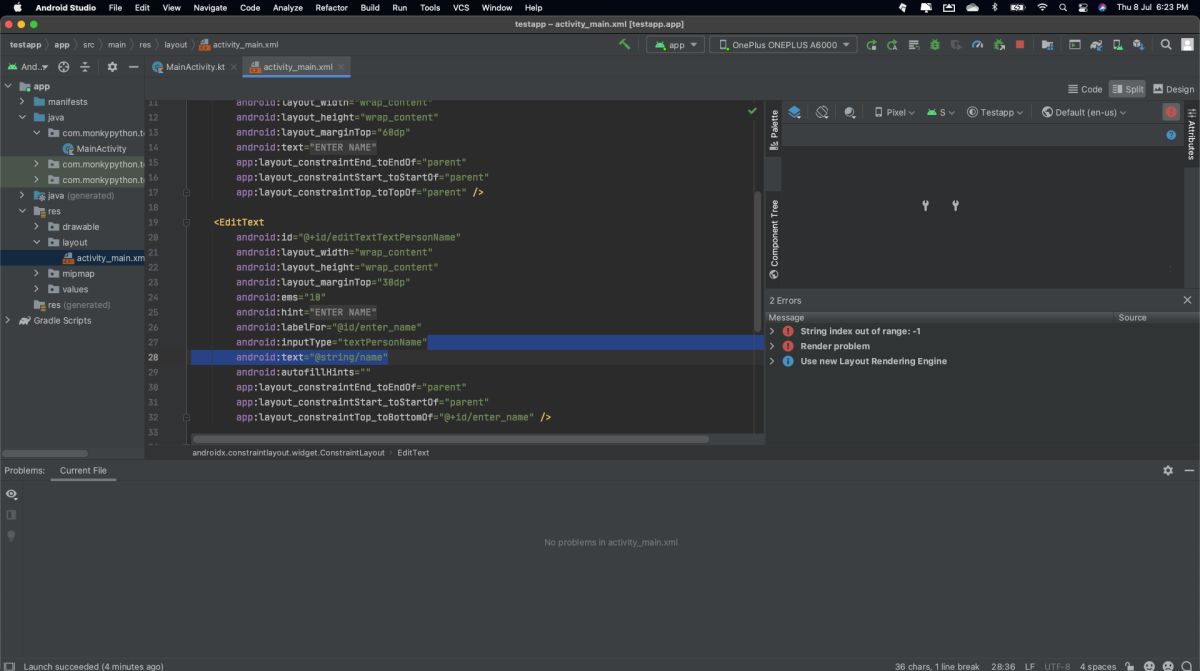Screen dimensions: 1200x671
Task: Click the Profile app gauge icon
Action: [x=977, y=45]
